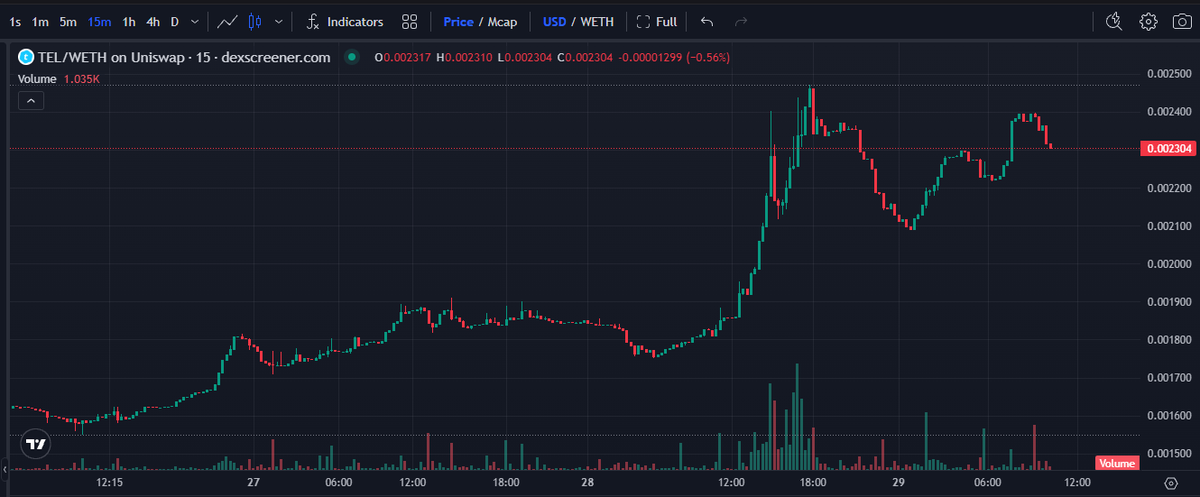Click the high value H0.002310
Image resolution: width=1200 pixels, height=497 pixels.
click(x=464, y=57)
